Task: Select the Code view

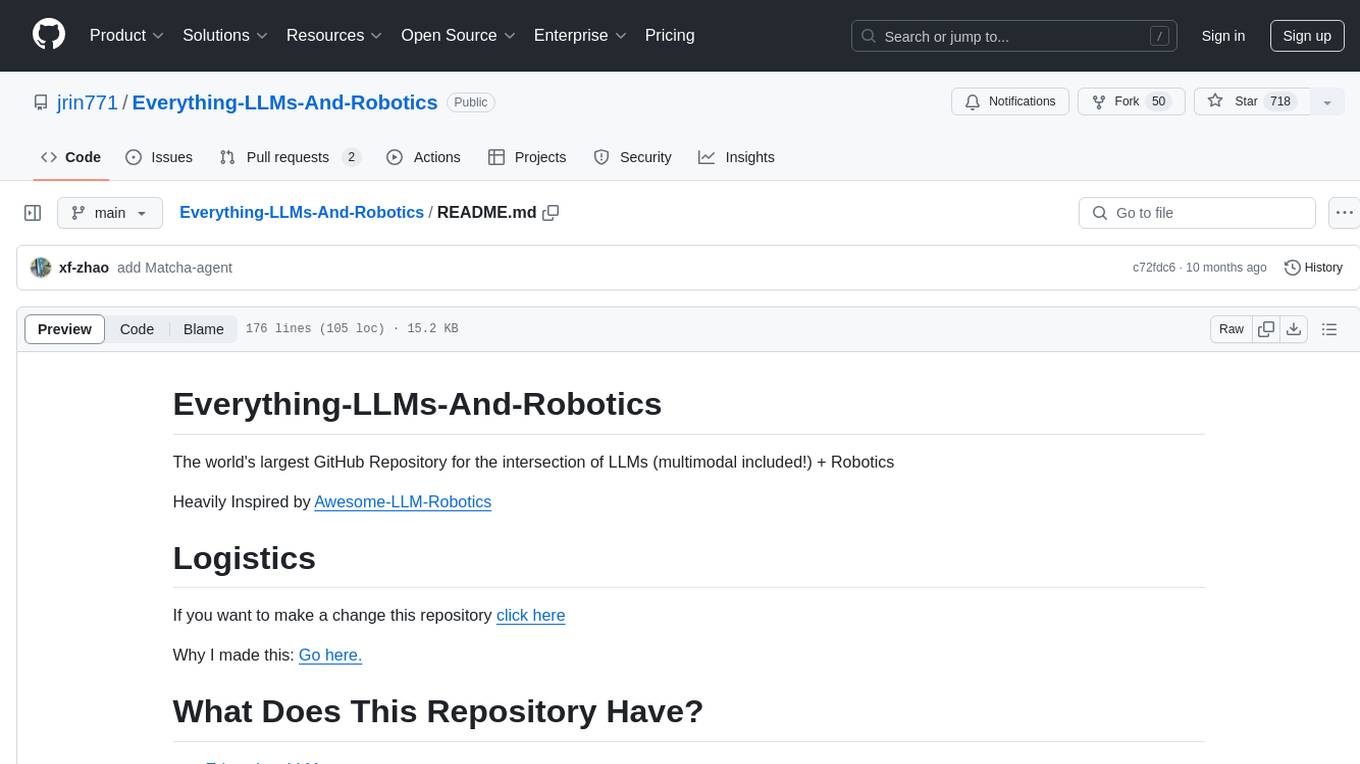Action: coord(137,329)
